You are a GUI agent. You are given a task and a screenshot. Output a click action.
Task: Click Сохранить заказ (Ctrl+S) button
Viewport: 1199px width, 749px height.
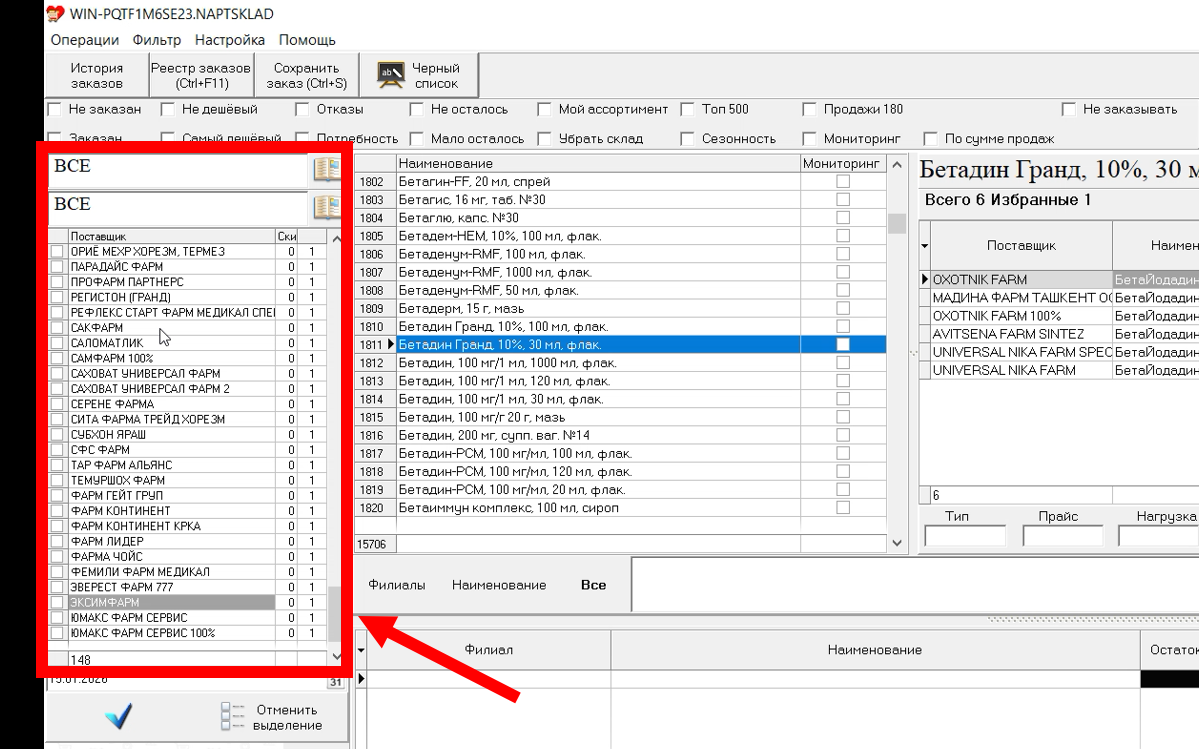tap(306, 75)
